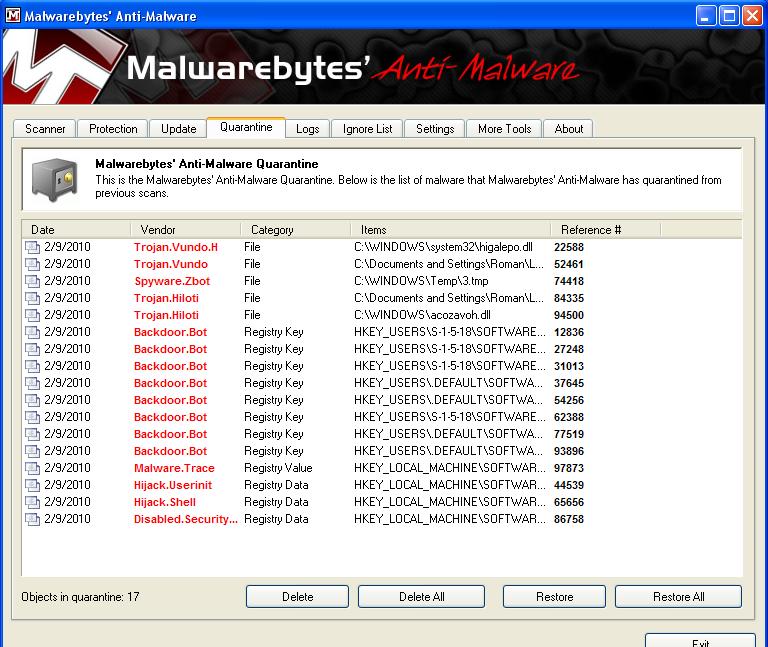Switch to the Settings tab
The width and height of the screenshot is (768, 647).
435,129
